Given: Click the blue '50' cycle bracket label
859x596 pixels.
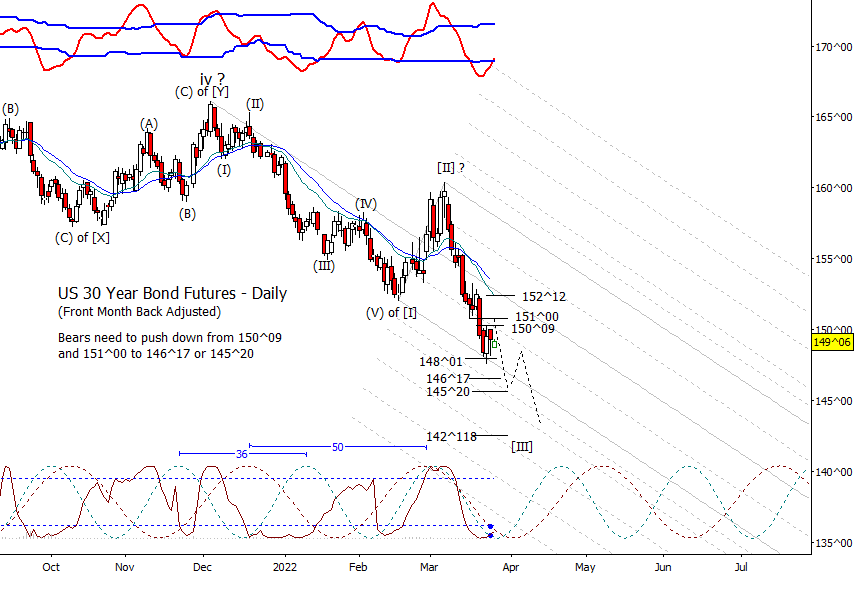Looking at the screenshot, I should tap(337, 448).
